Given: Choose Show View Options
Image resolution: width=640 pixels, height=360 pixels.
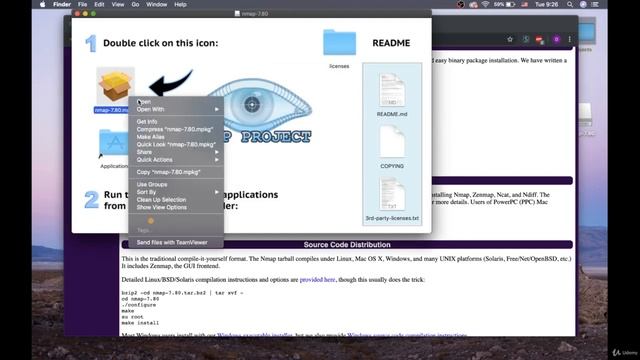Looking at the screenshot, I should (x=176, y=207).
